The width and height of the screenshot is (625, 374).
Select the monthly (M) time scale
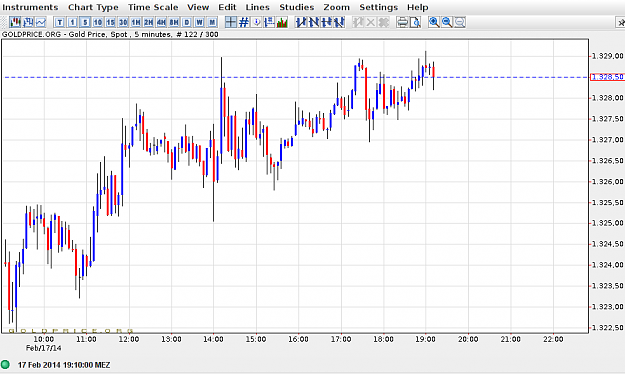(x=212, y=22)
